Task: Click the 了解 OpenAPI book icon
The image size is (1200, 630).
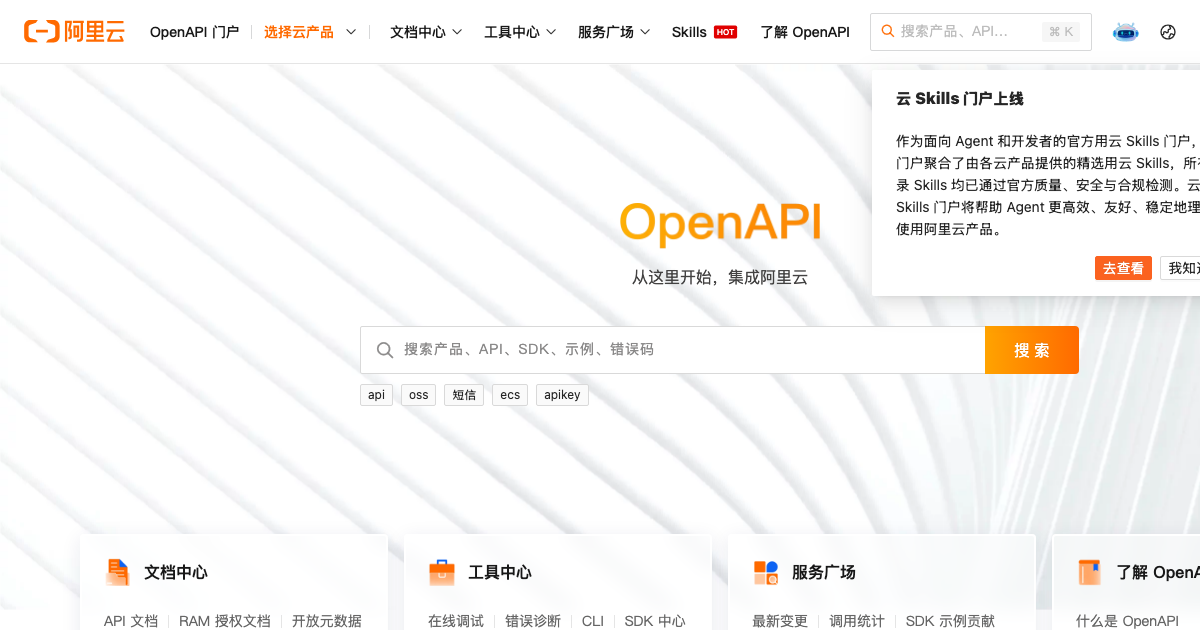Action: (1090, 572)
